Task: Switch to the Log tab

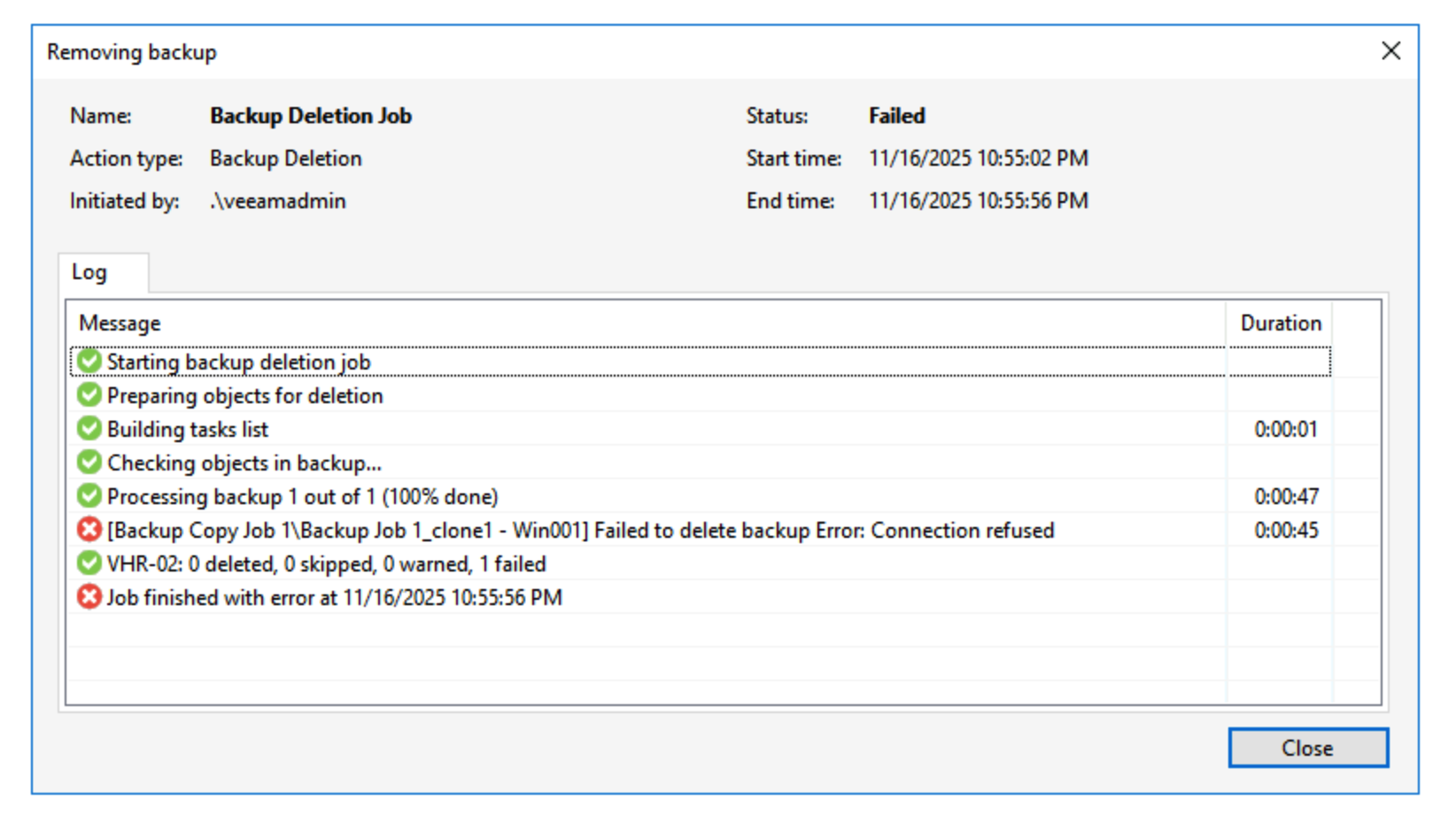Action: click(x=89, y=273)
